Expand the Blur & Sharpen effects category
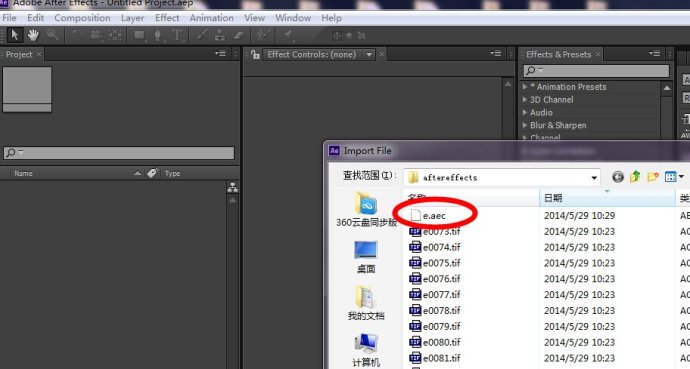690x369 pixels. coord(525,125)
